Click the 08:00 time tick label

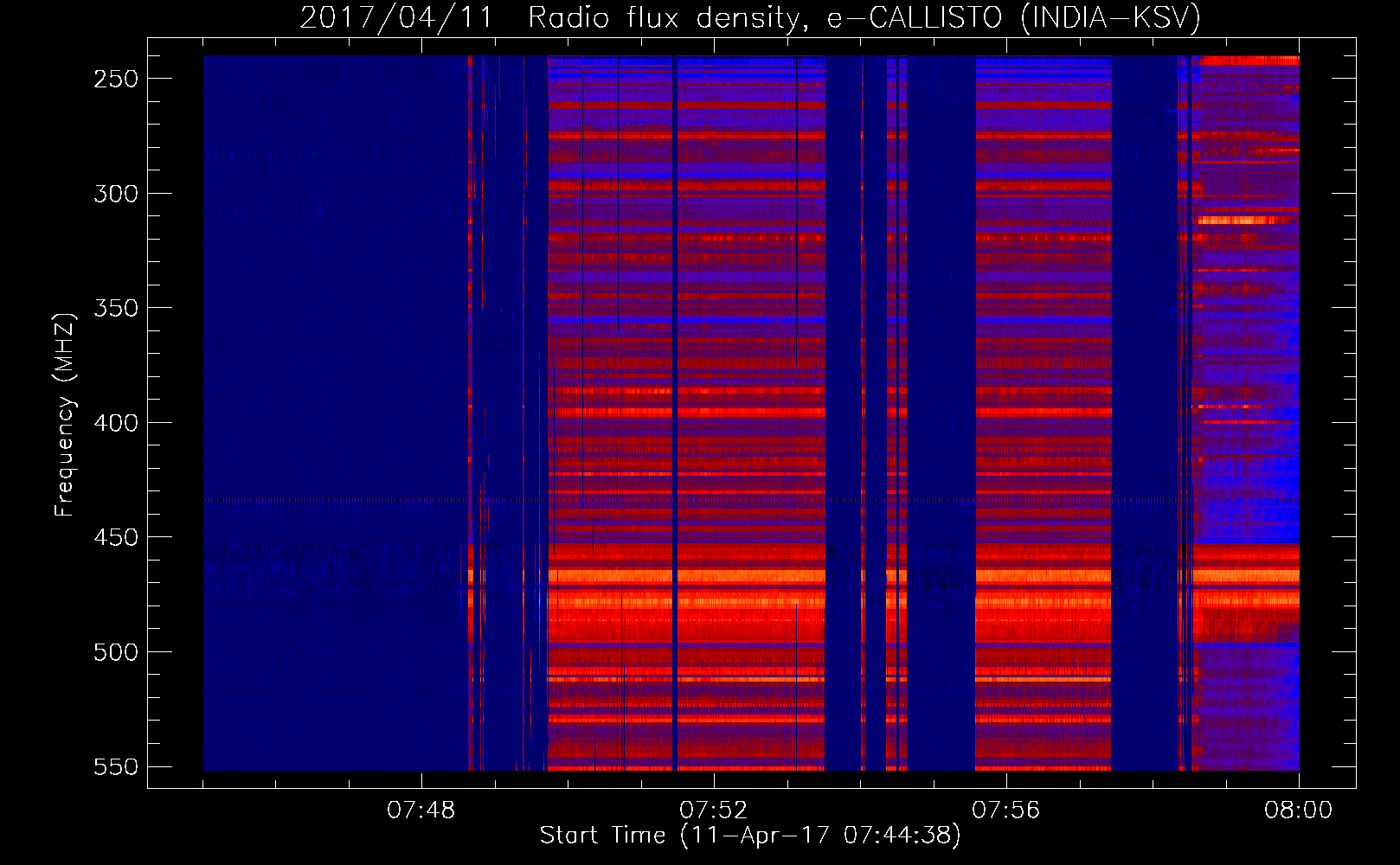coord(1299,811)
